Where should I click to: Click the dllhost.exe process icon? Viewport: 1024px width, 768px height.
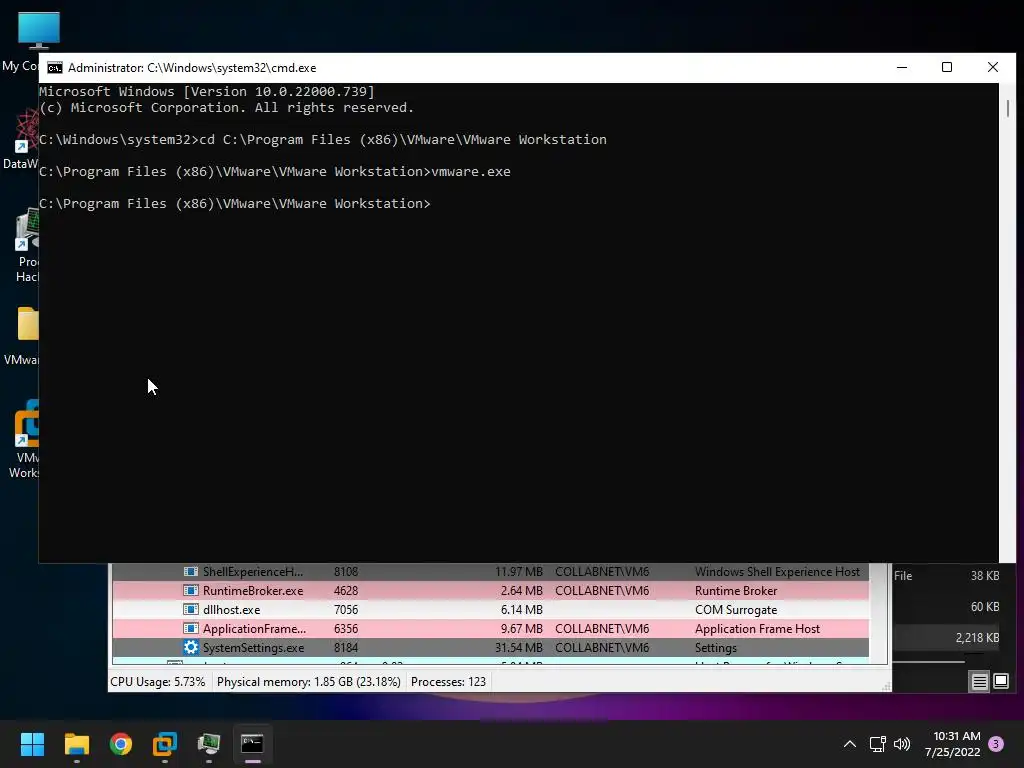(x=191, y=609)
